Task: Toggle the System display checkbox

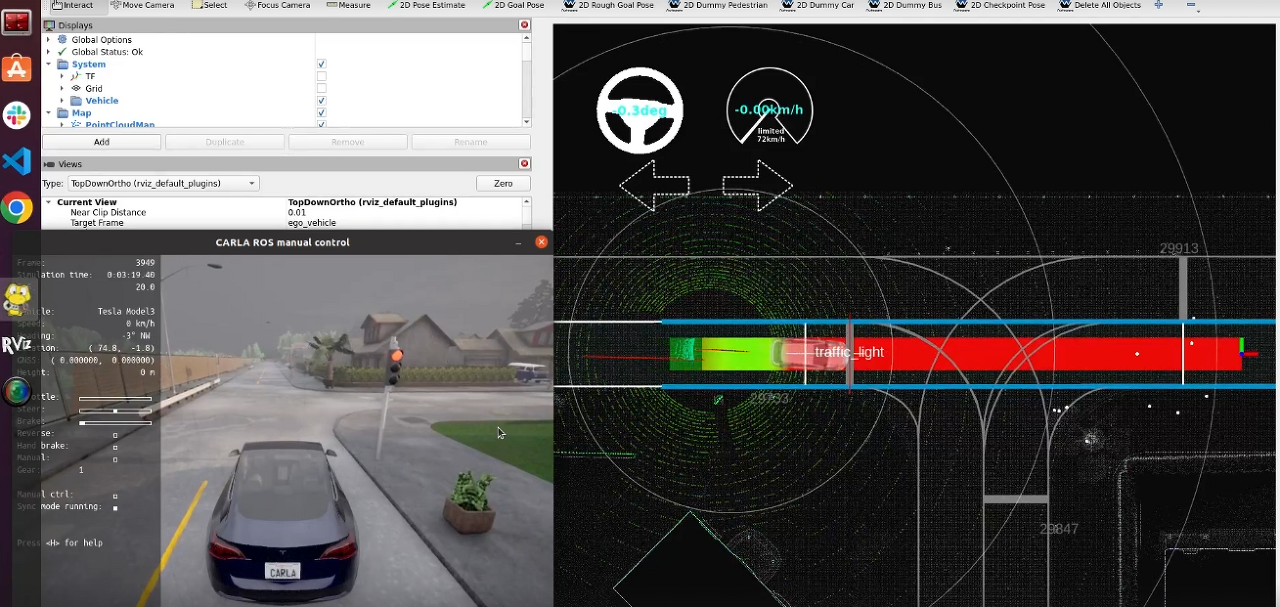Action: click(321, 64)
